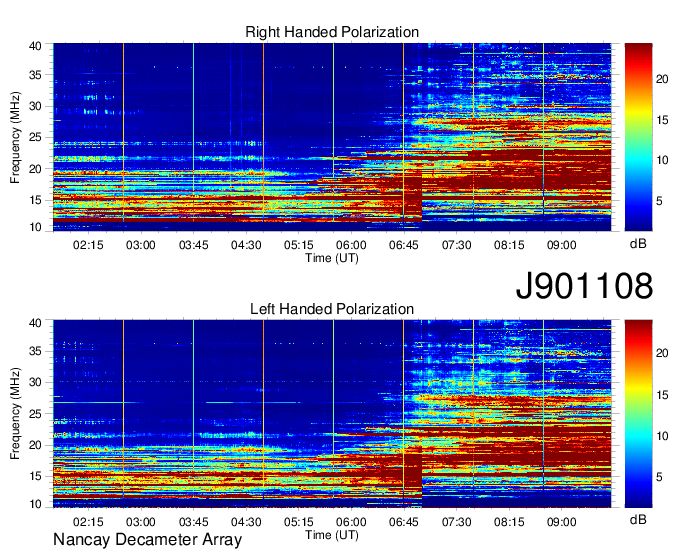680x552 pixels.
Task: Click the 06:45 tick label on the upper plot
Action: pos(404,245)
